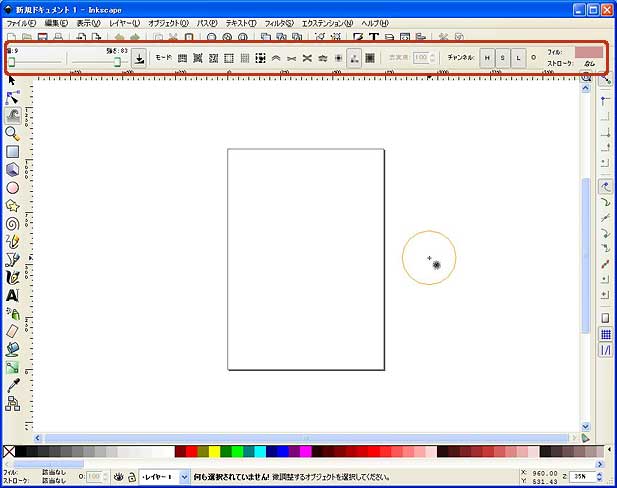Open the パス (Path) menu

[207, 23]
